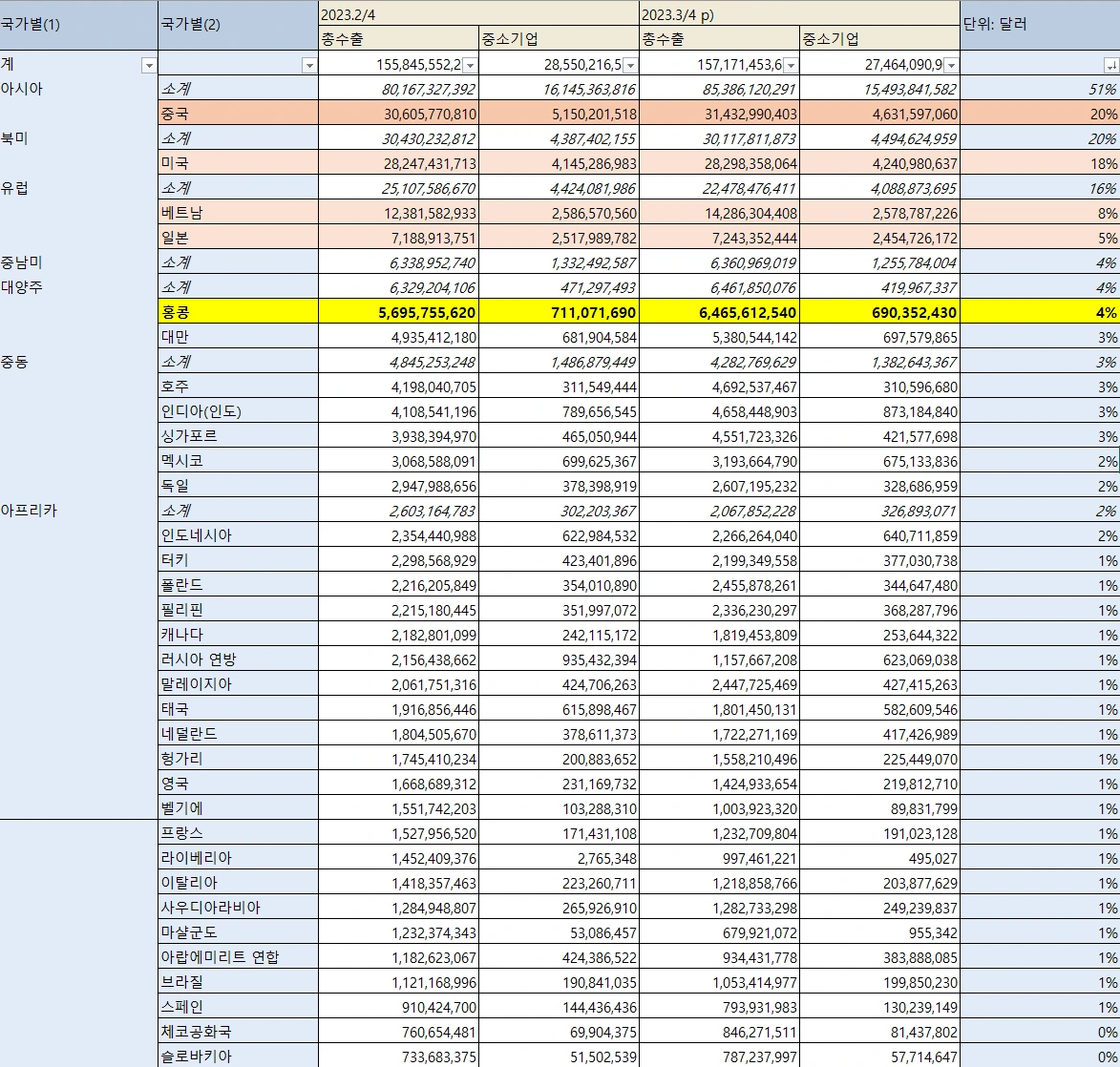Select 중소기업 header under 2023.2/4
This screenshot has width=1120, height=1067.
coord(559,38)
